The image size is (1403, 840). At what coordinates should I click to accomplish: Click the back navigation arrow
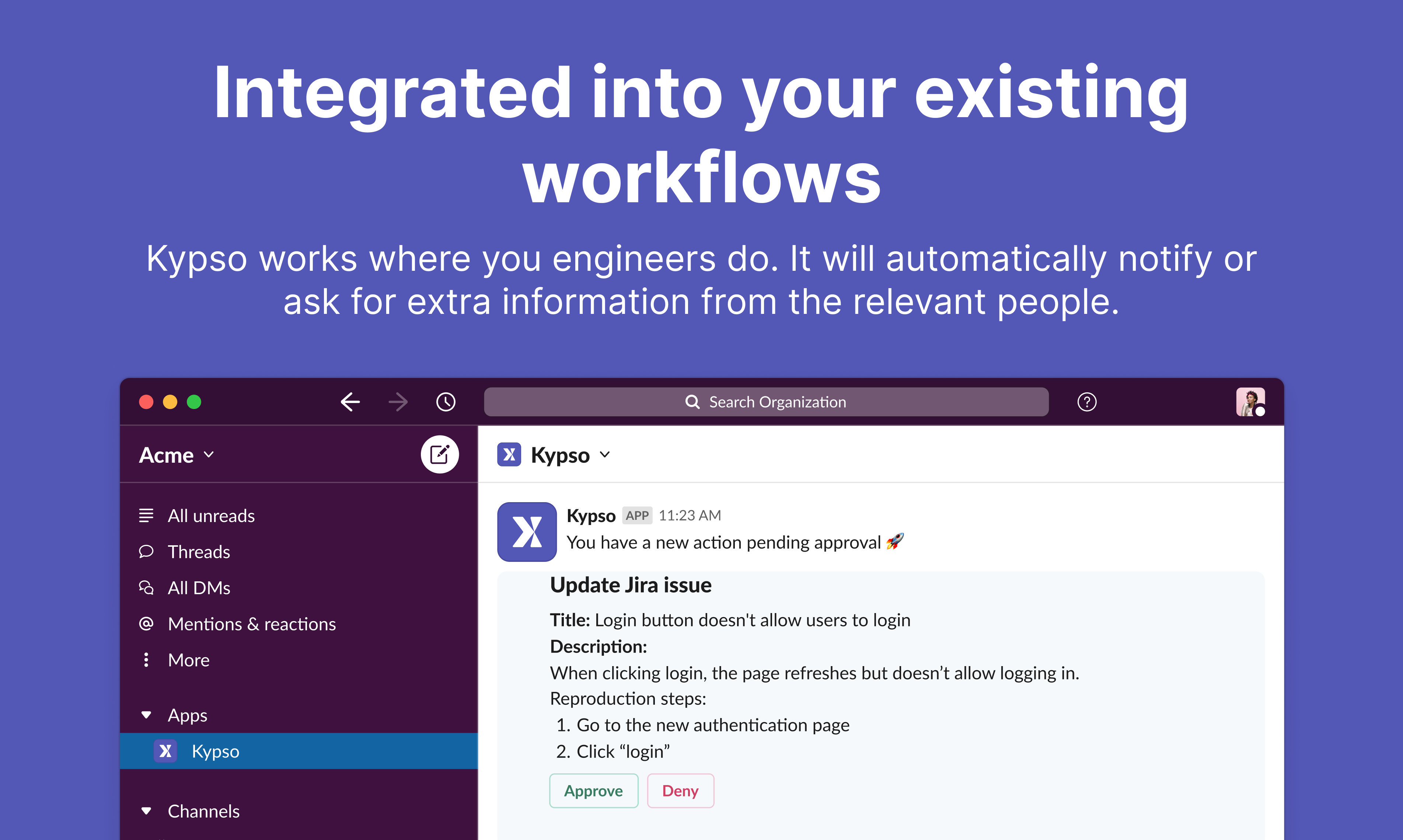[350, 402]
